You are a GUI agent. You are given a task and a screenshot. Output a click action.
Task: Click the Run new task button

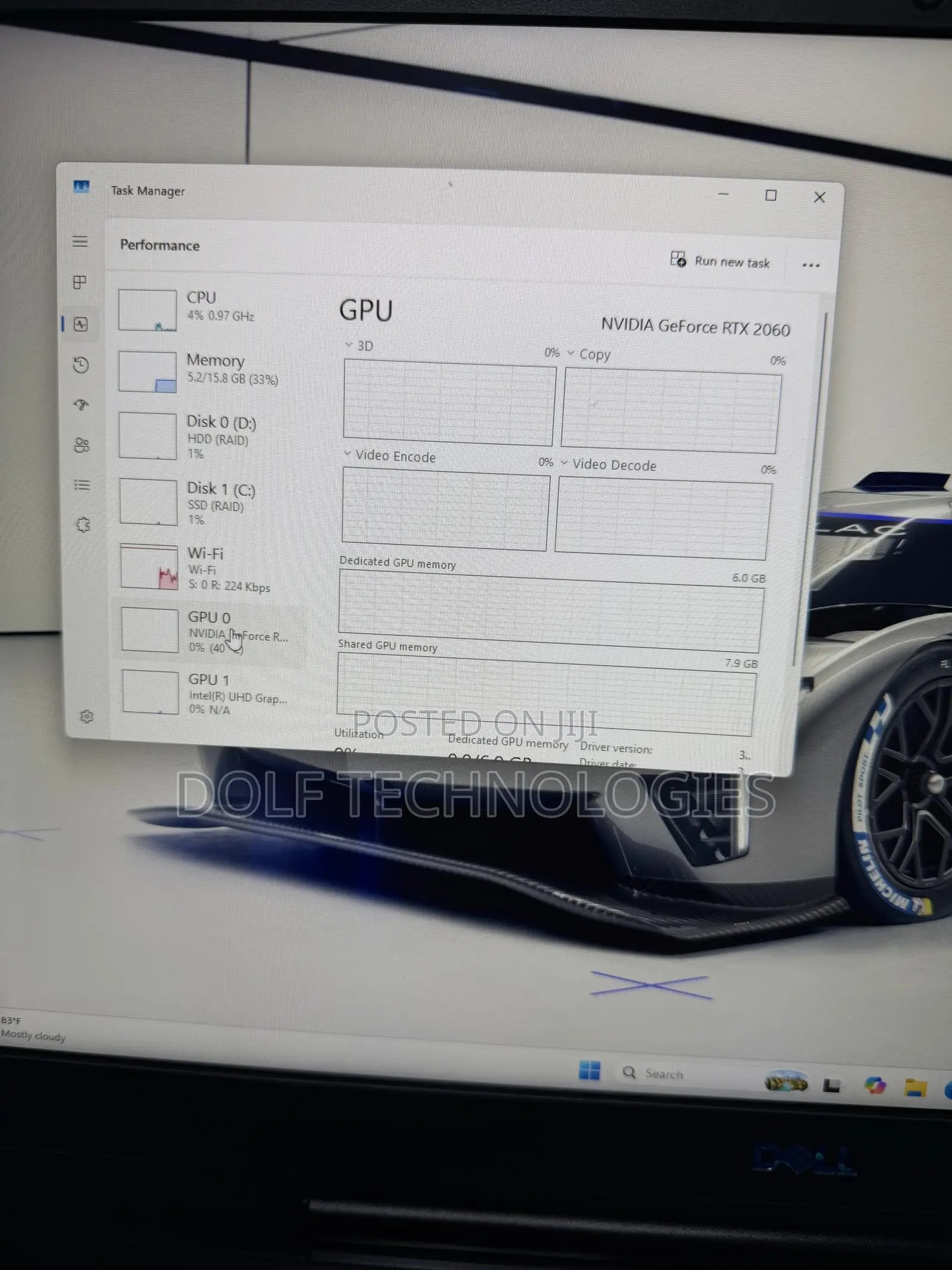[720, 261]
